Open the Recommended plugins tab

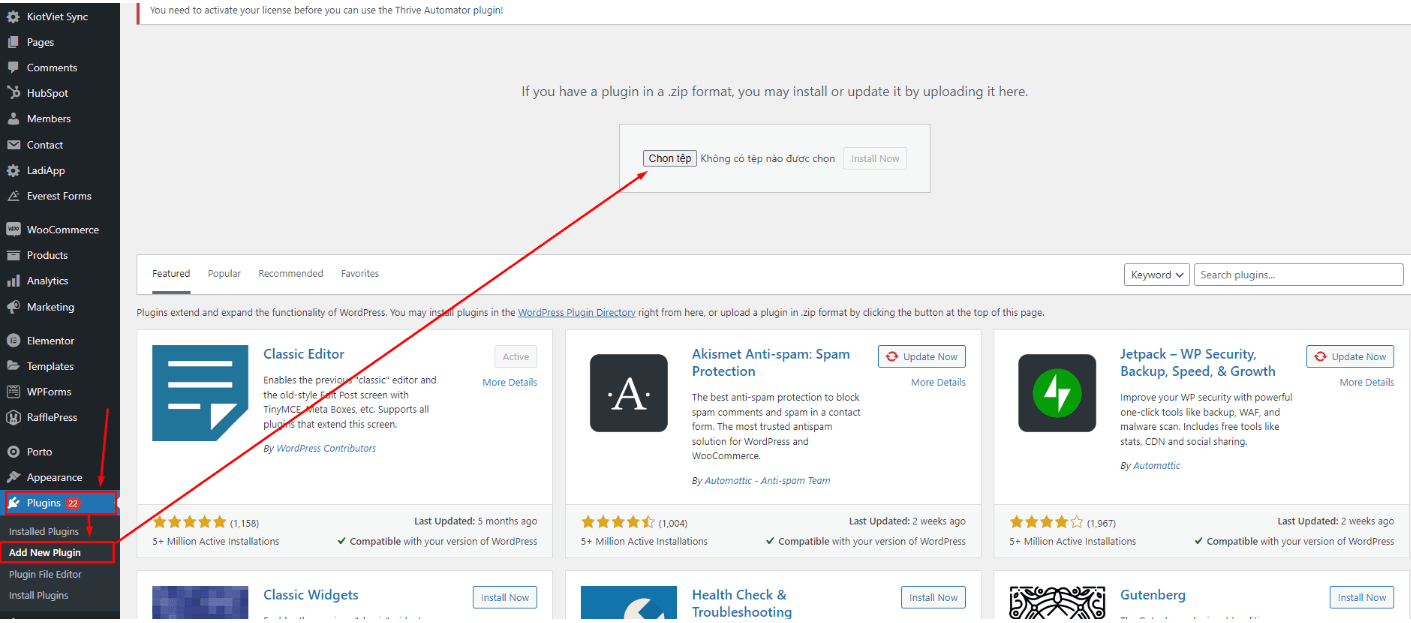coord(291,274)
